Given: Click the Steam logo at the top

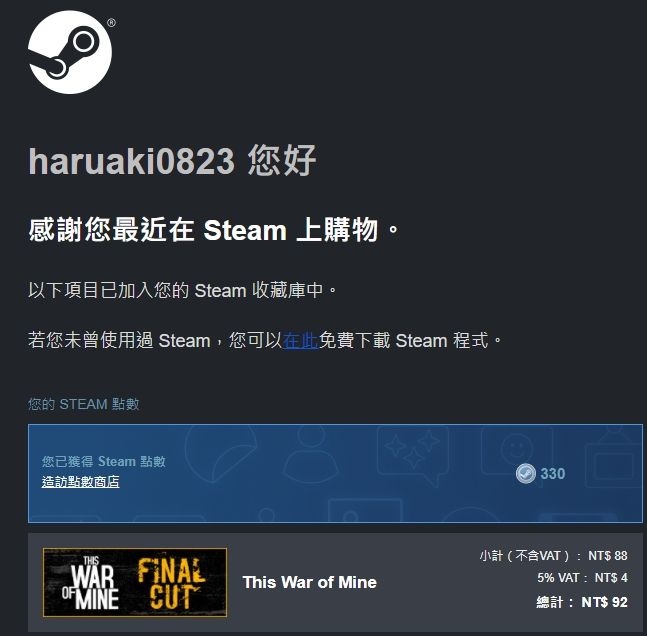Looking at the screenshot, I should tap(70, 52).
